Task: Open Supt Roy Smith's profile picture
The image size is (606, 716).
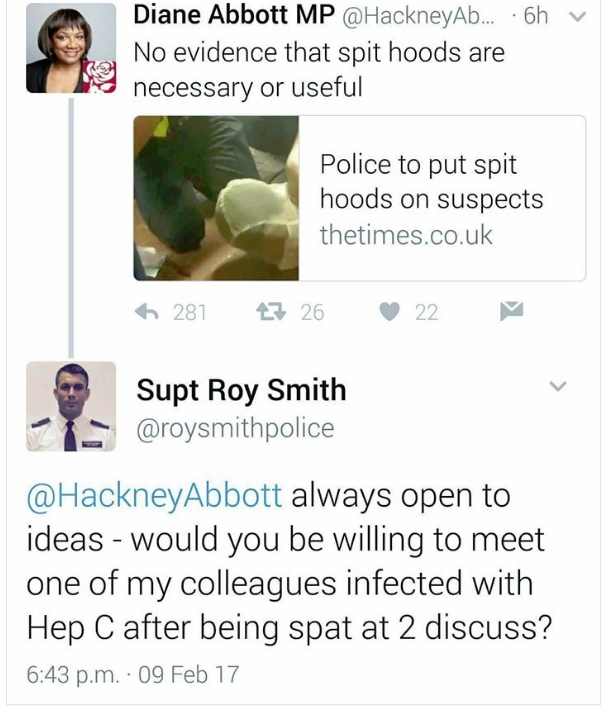Action: pyautogui.click(x=71, y=406)
